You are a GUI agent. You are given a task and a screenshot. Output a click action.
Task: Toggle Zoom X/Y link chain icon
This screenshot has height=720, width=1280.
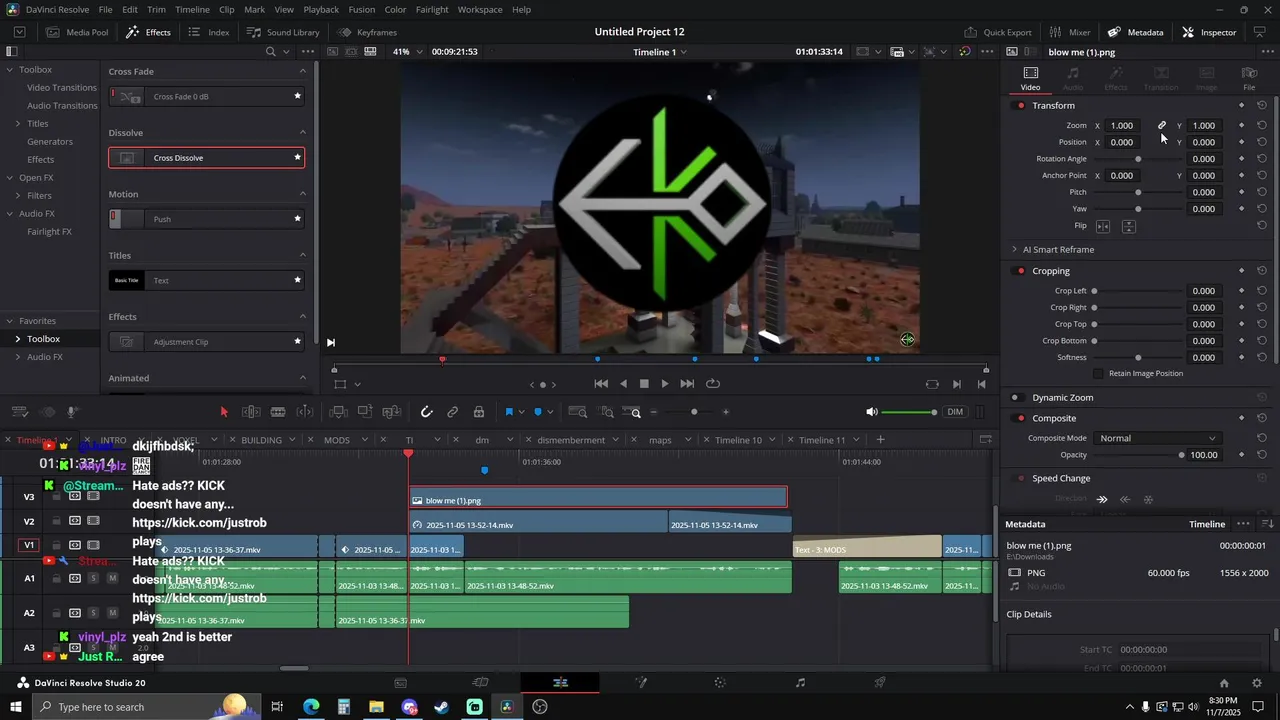[1162, 125]
